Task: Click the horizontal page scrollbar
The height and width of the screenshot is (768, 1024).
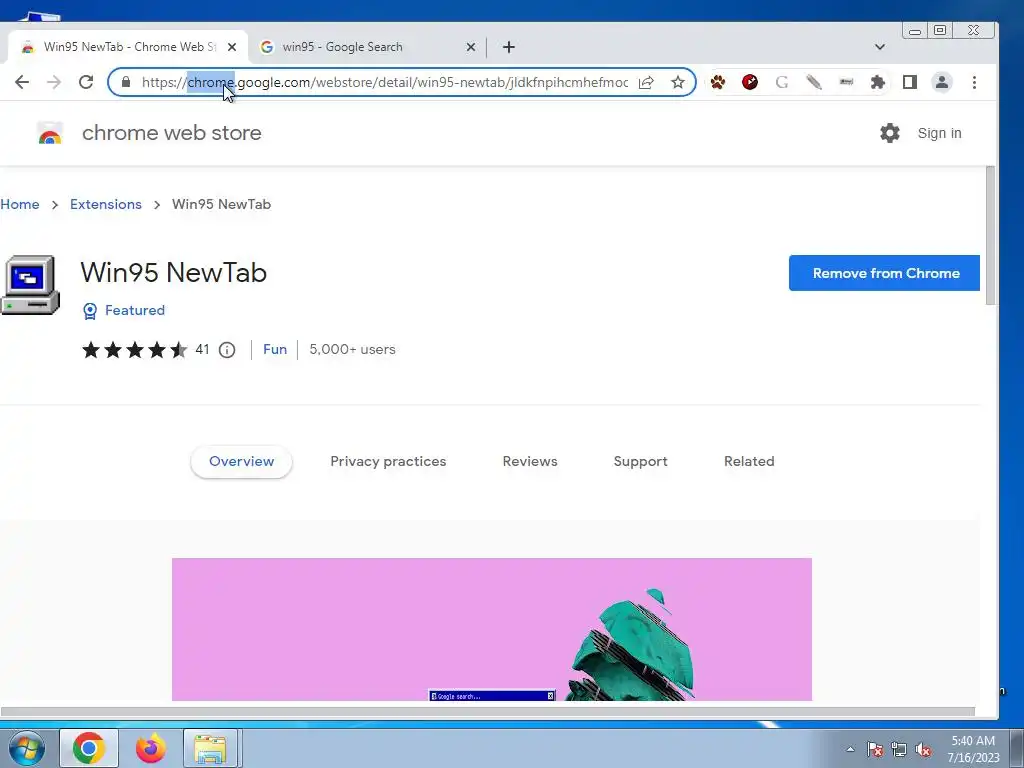Action: [488, 711]
